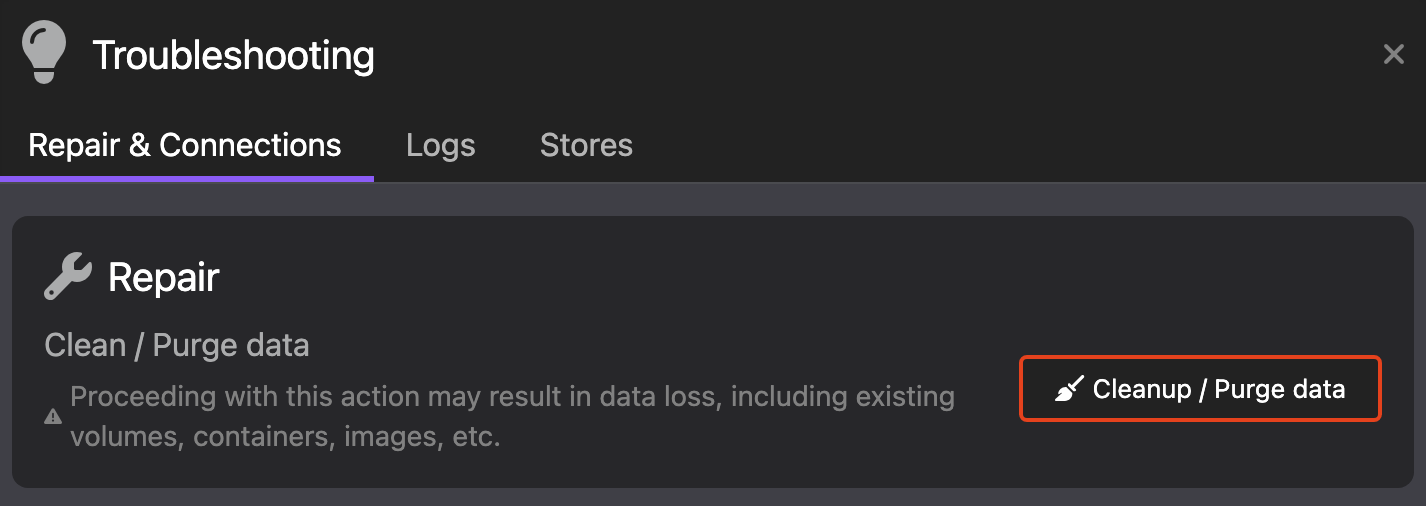This screenshot has height=506, width=1426.
Task: Open the Stores tab
Action: 586,145
